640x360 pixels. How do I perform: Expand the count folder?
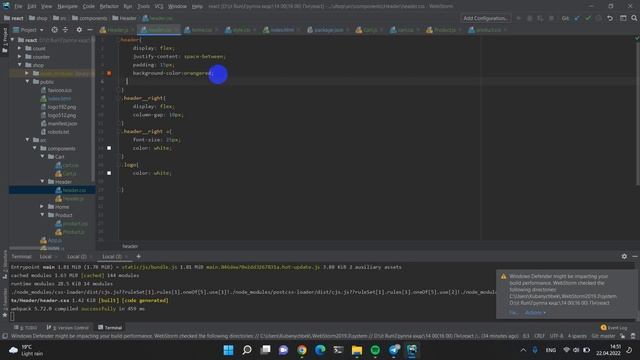click(x=20, y=48)
